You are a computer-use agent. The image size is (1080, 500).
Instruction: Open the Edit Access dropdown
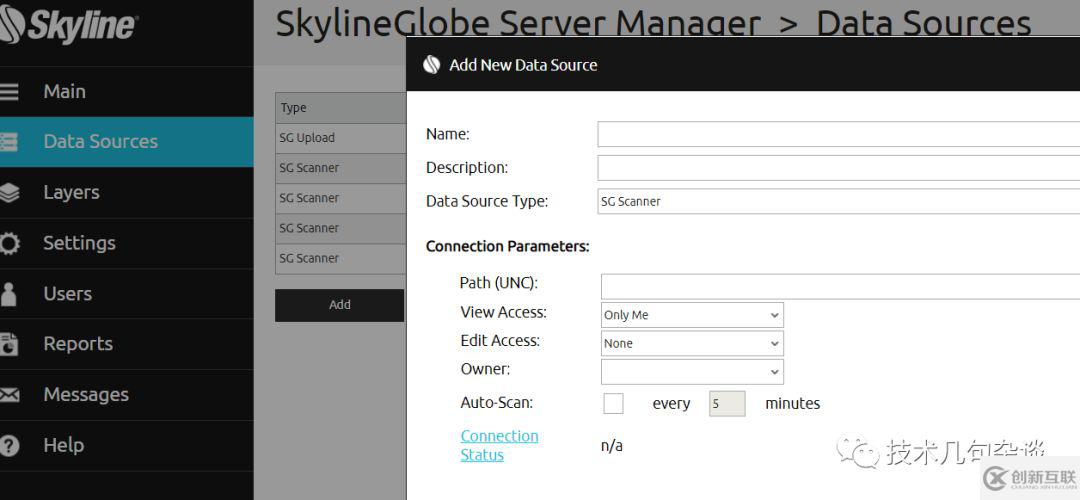click(692, 344)
